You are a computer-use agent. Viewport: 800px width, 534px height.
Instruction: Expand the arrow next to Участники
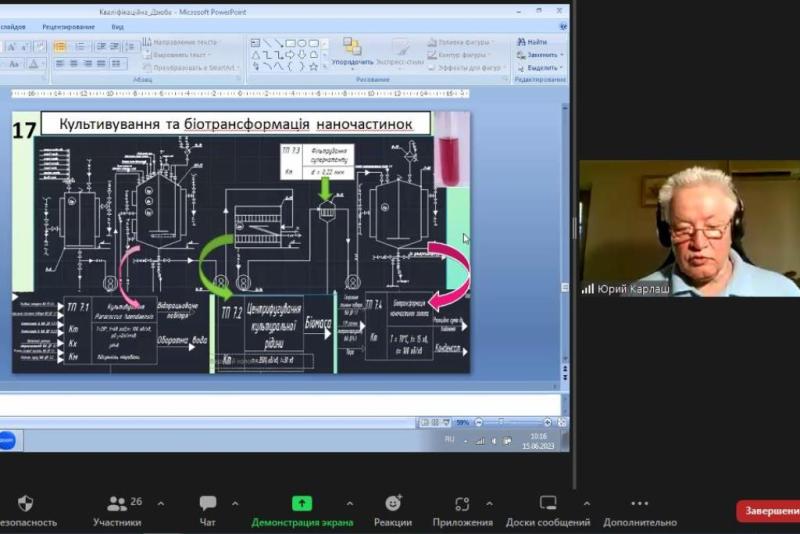[160, 503]
